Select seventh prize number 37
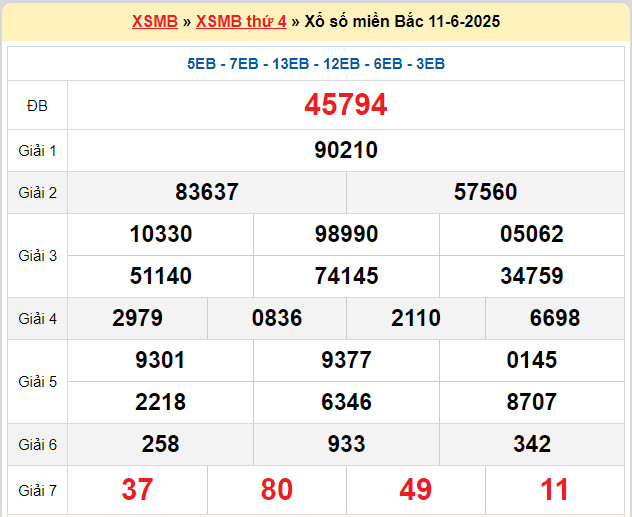Image resolution: width=632 pixels, height=517 pixels. (137, 490)
